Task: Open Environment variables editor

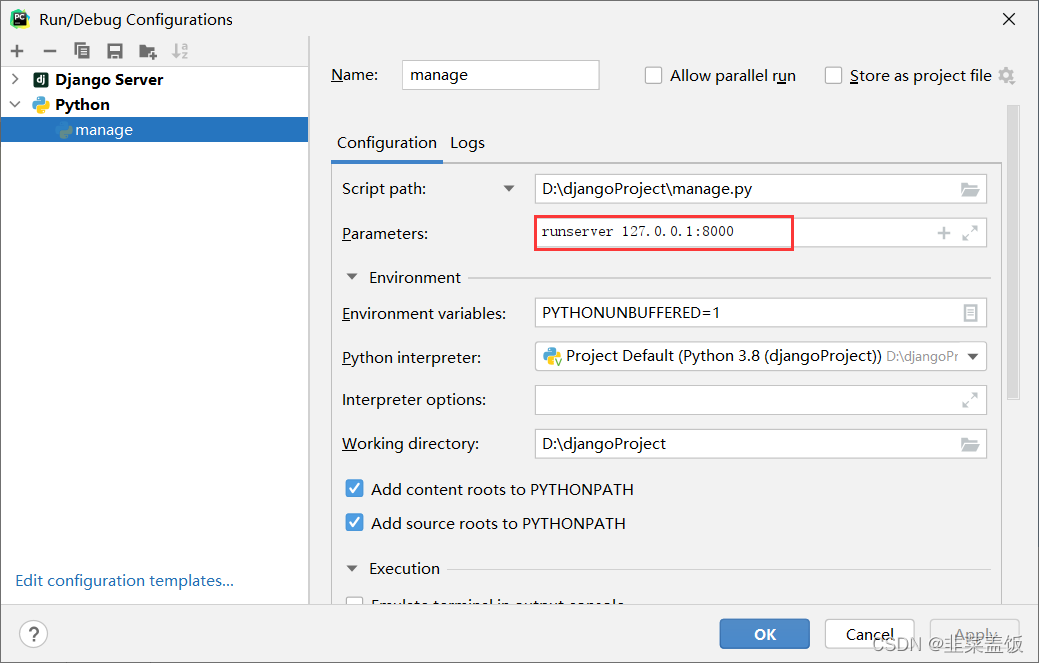Action: [x=969, y=312]
